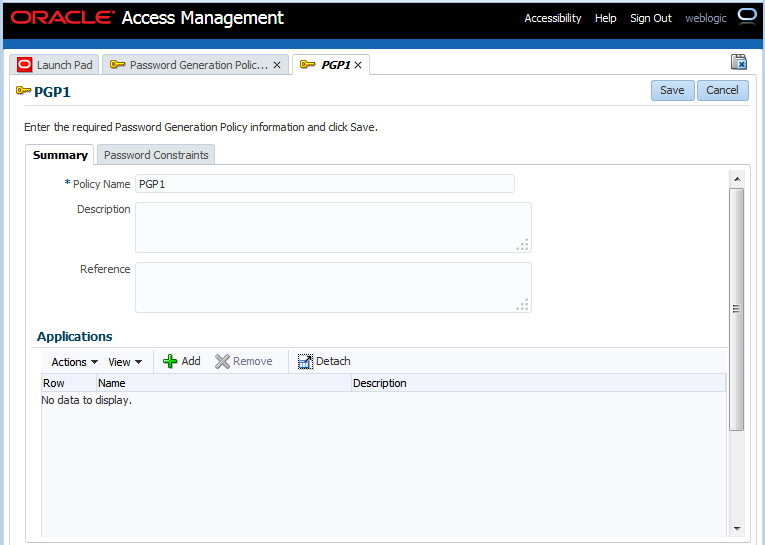Click the scrollbar up arrow
765x545 pixels.
(737, 179)
